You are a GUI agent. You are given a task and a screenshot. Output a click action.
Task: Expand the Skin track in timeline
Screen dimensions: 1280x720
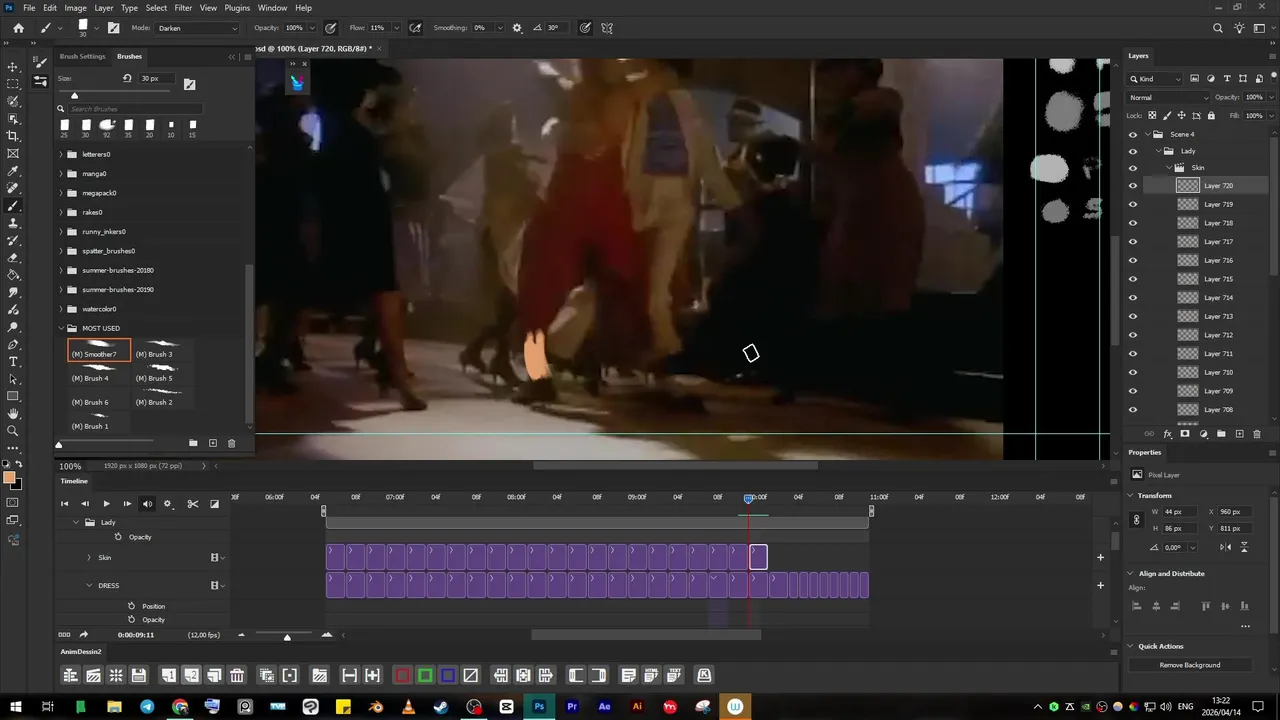89,558
